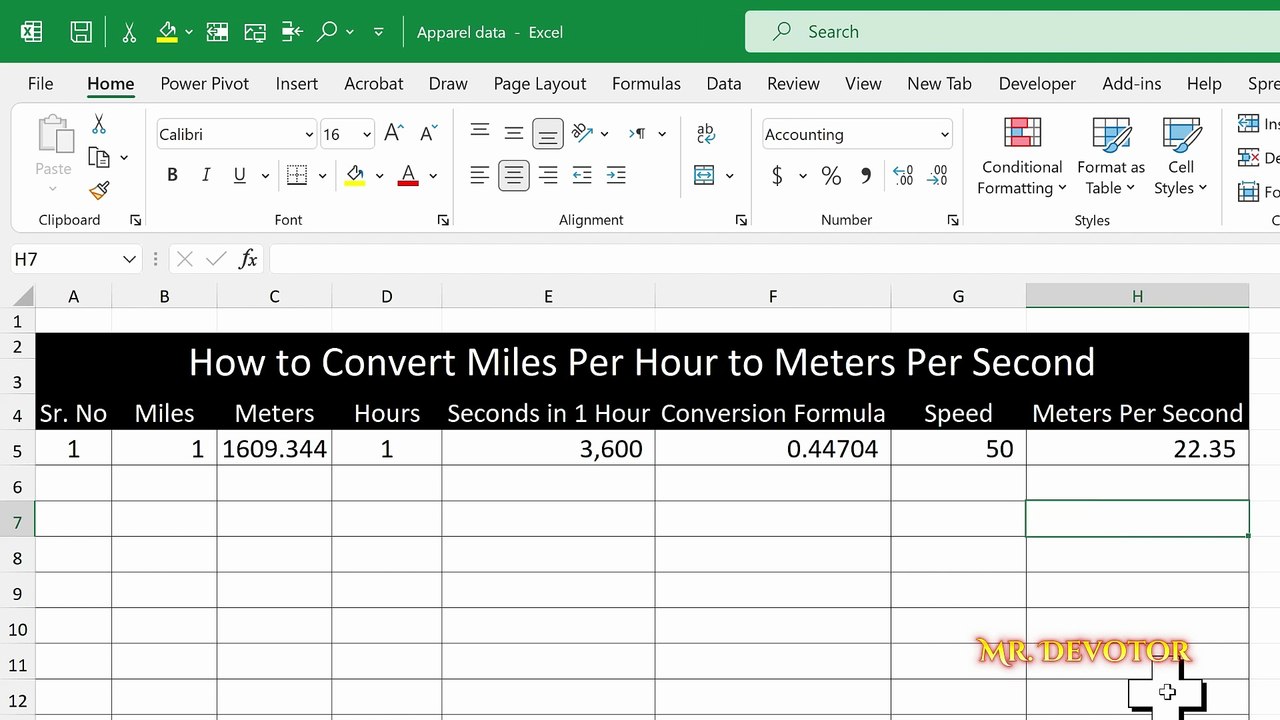Apply red Font Color
The width and height of the screenshot is (1280, 720).
[x=408, y=176]
